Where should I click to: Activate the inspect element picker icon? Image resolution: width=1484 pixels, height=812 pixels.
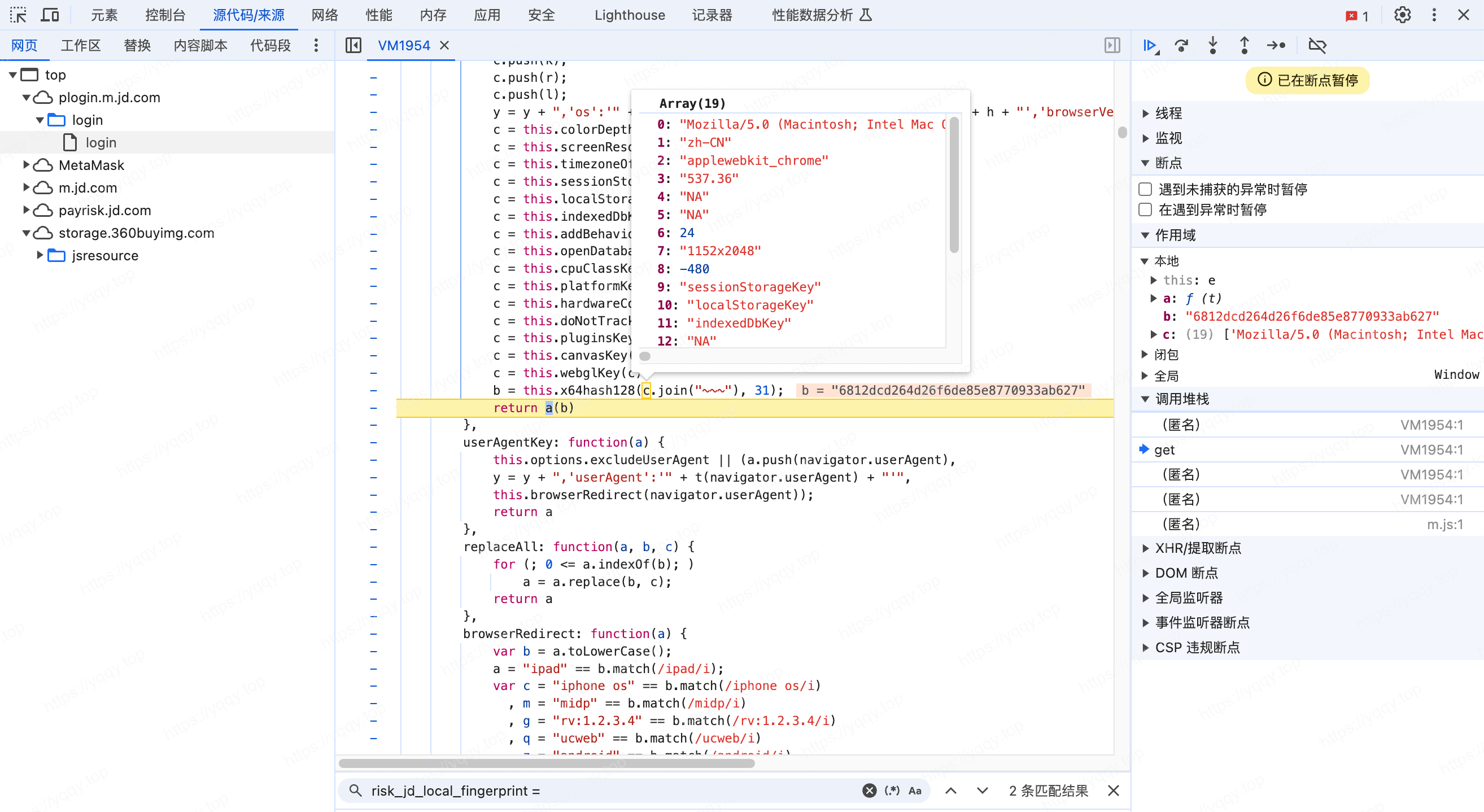pos(18,15)
